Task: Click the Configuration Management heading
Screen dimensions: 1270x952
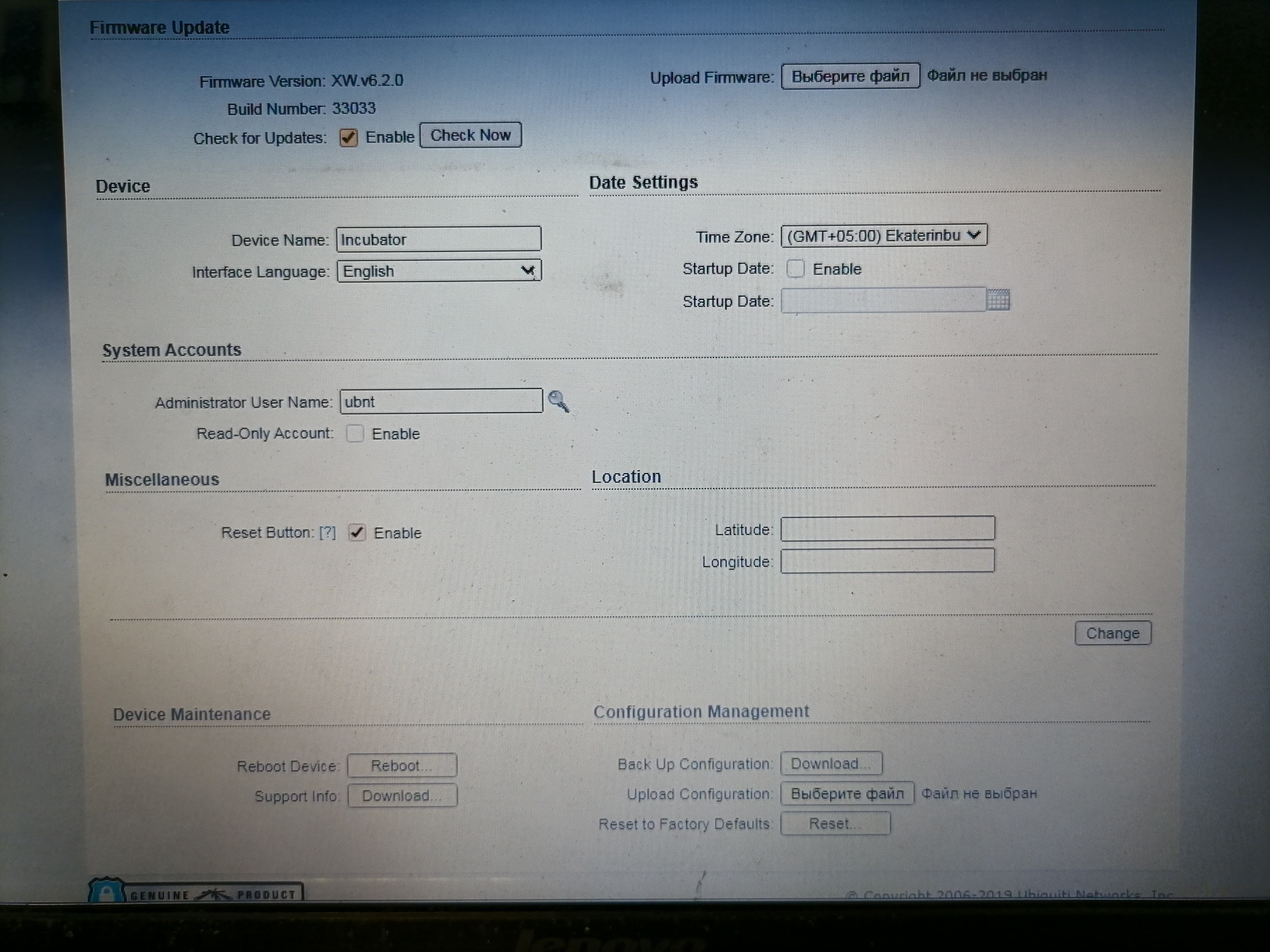Action: click(701, 711)
